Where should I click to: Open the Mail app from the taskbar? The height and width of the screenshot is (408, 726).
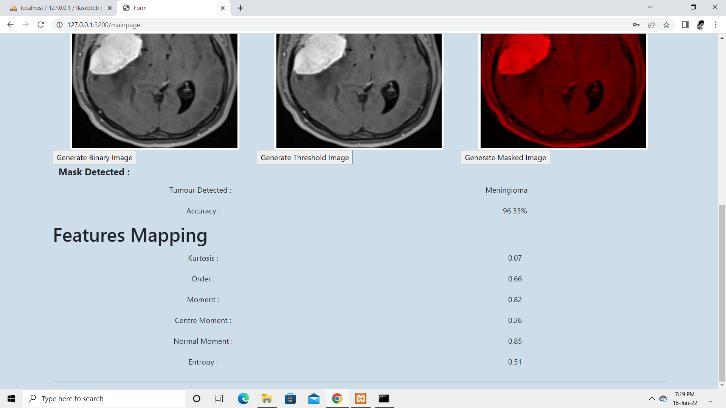pyautogui.click(x=313, y=398)
